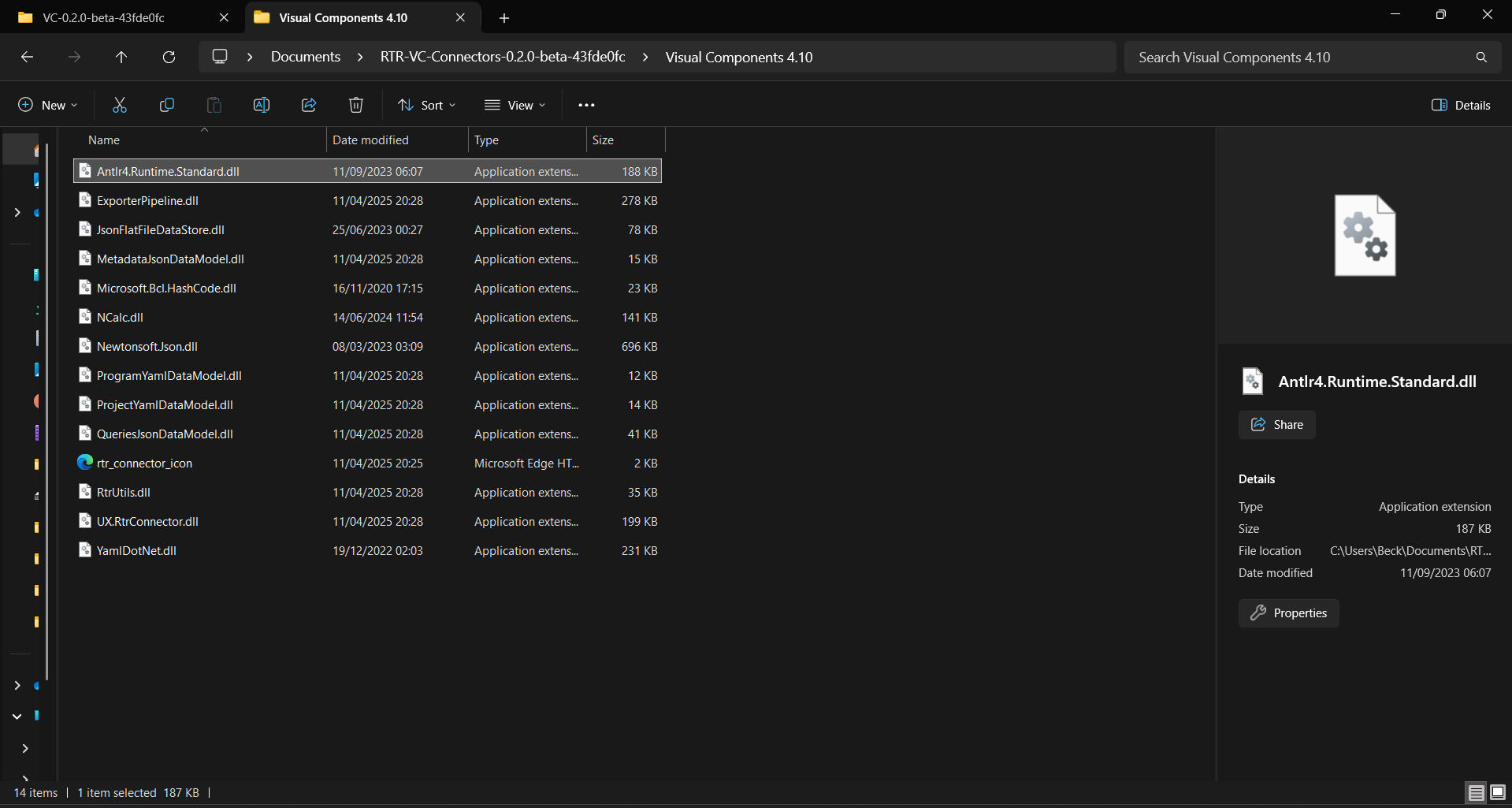This screenshot has width=1512, height=808.
Task: Select ExporterPipeline.dll file
Action: (367, 200)
